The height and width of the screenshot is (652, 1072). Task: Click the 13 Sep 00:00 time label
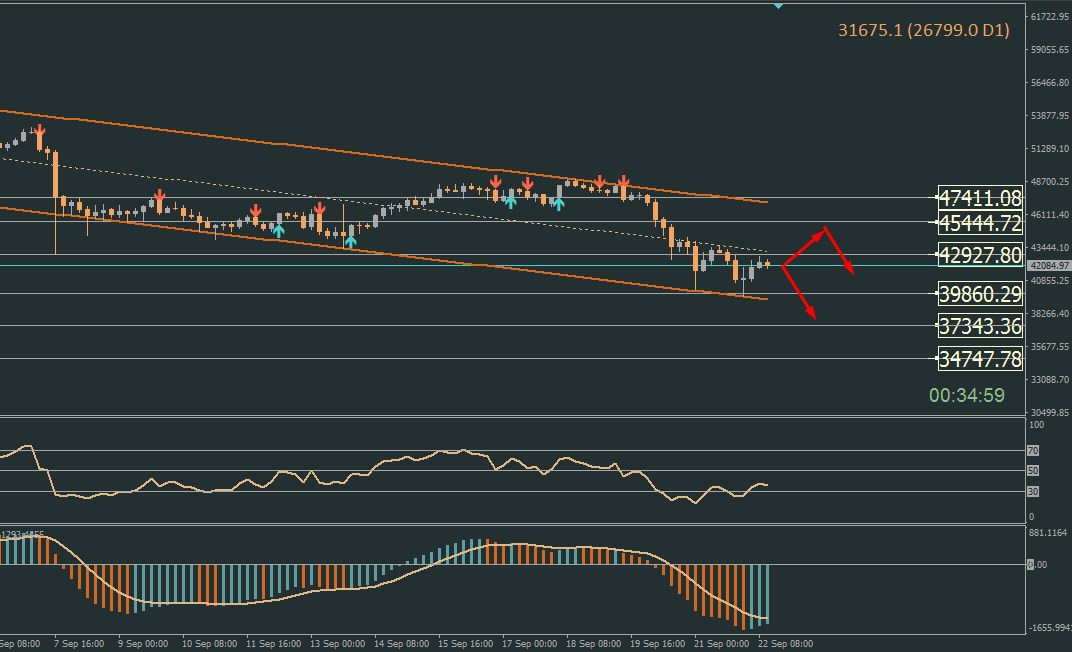click(x=337, y=643)
